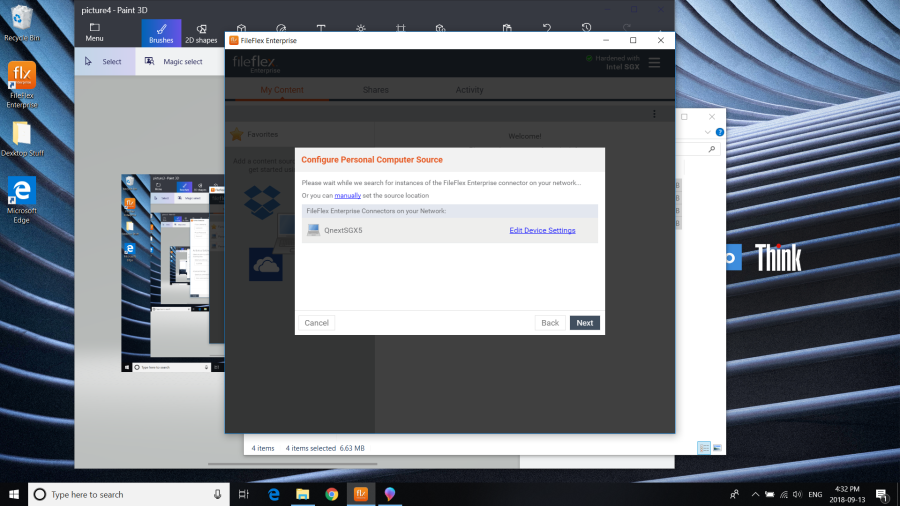Click the Dropbox source icon
This screenshot has width=900, height=506.
point(262,202)
